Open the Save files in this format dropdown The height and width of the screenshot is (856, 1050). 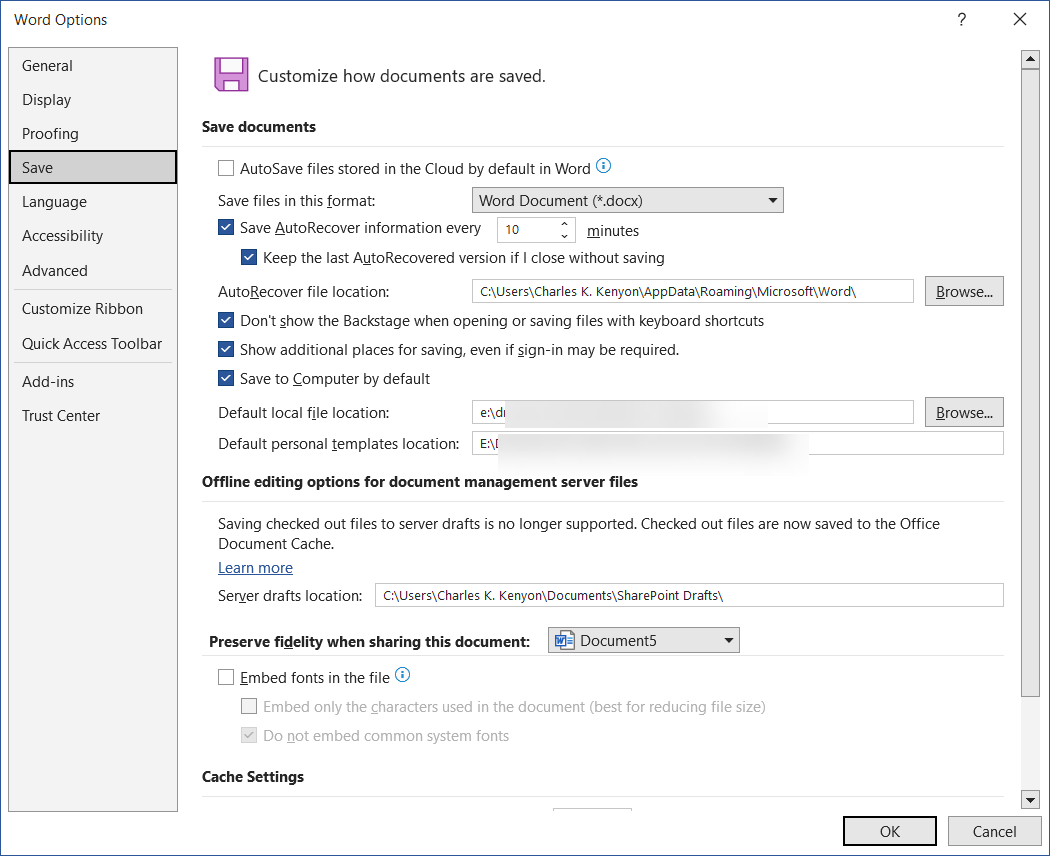coord(772,200)
